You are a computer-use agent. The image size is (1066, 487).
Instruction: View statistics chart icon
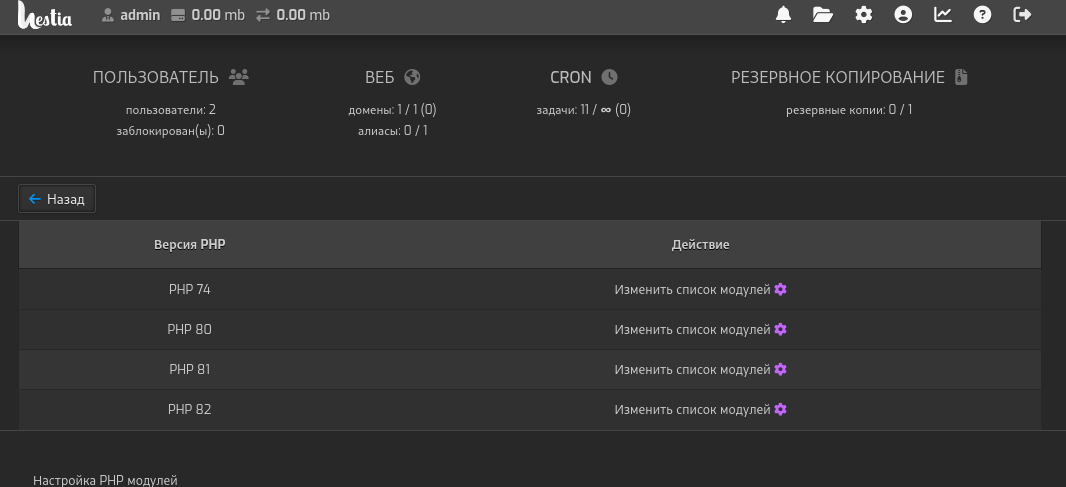[x=943, y=15]
